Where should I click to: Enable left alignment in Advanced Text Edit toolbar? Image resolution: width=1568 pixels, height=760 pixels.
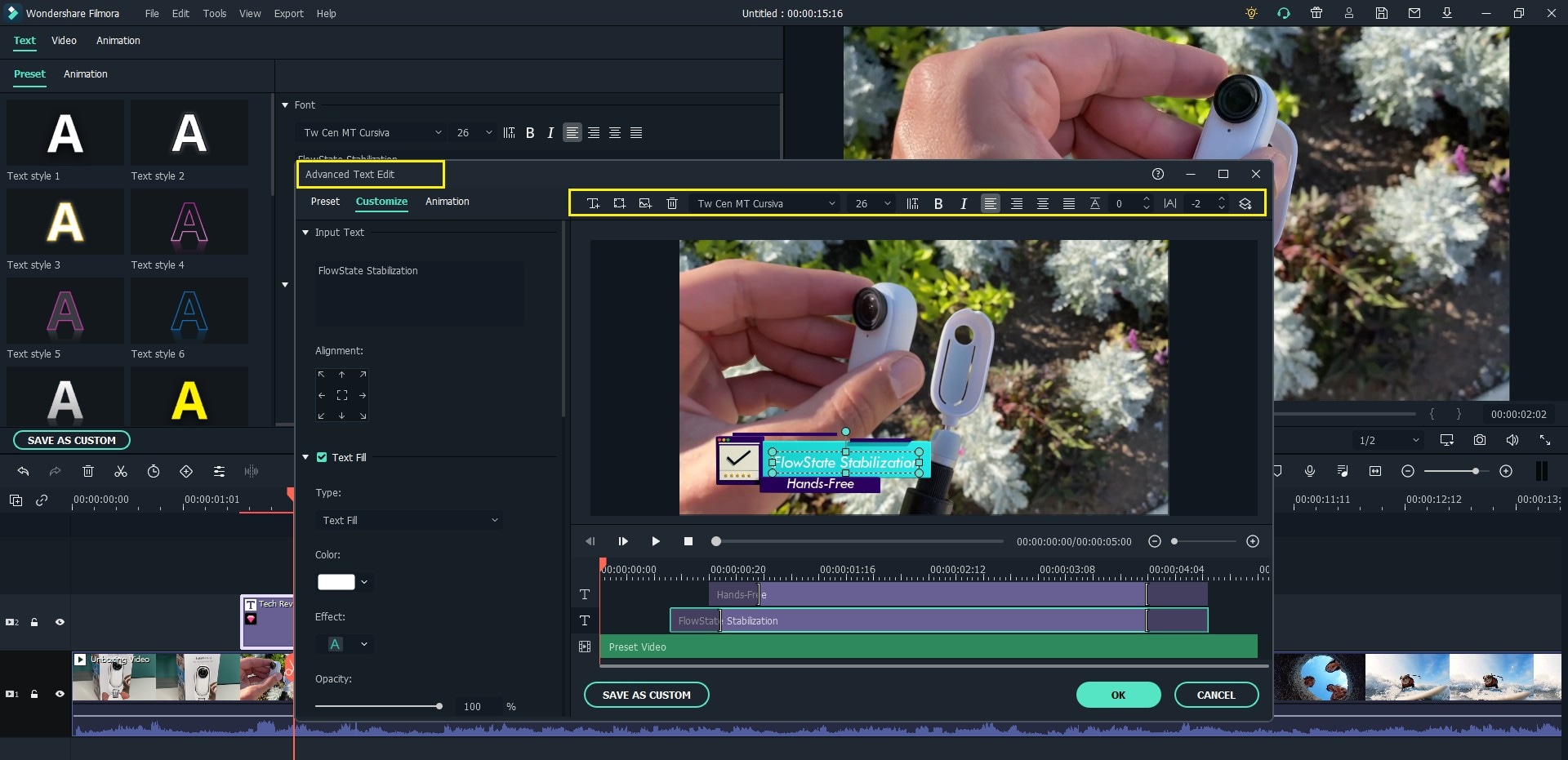click(x=991, y=203)
